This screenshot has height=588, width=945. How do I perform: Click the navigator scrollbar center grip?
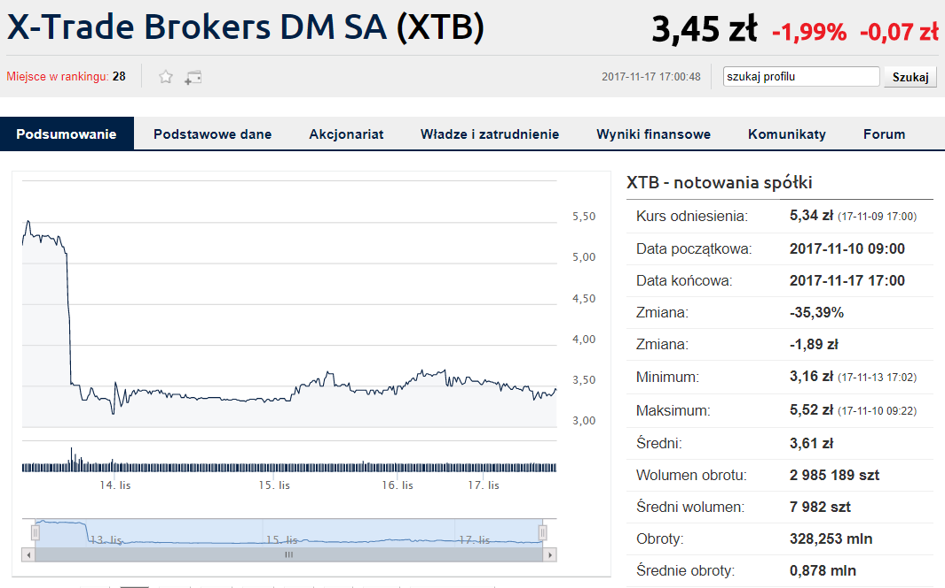pyautogui.click(x=289, y=555)
